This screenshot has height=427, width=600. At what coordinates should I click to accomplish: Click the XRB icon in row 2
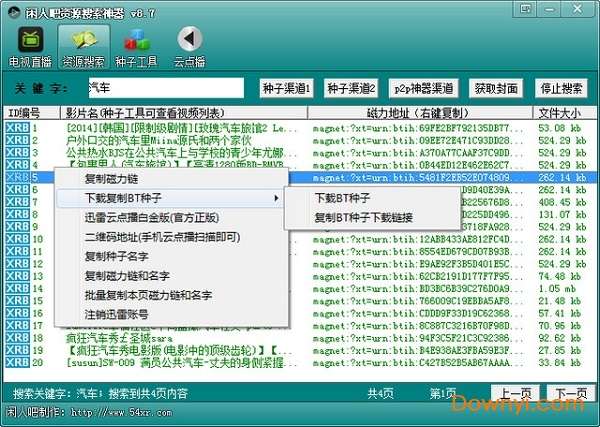point(17,140)
